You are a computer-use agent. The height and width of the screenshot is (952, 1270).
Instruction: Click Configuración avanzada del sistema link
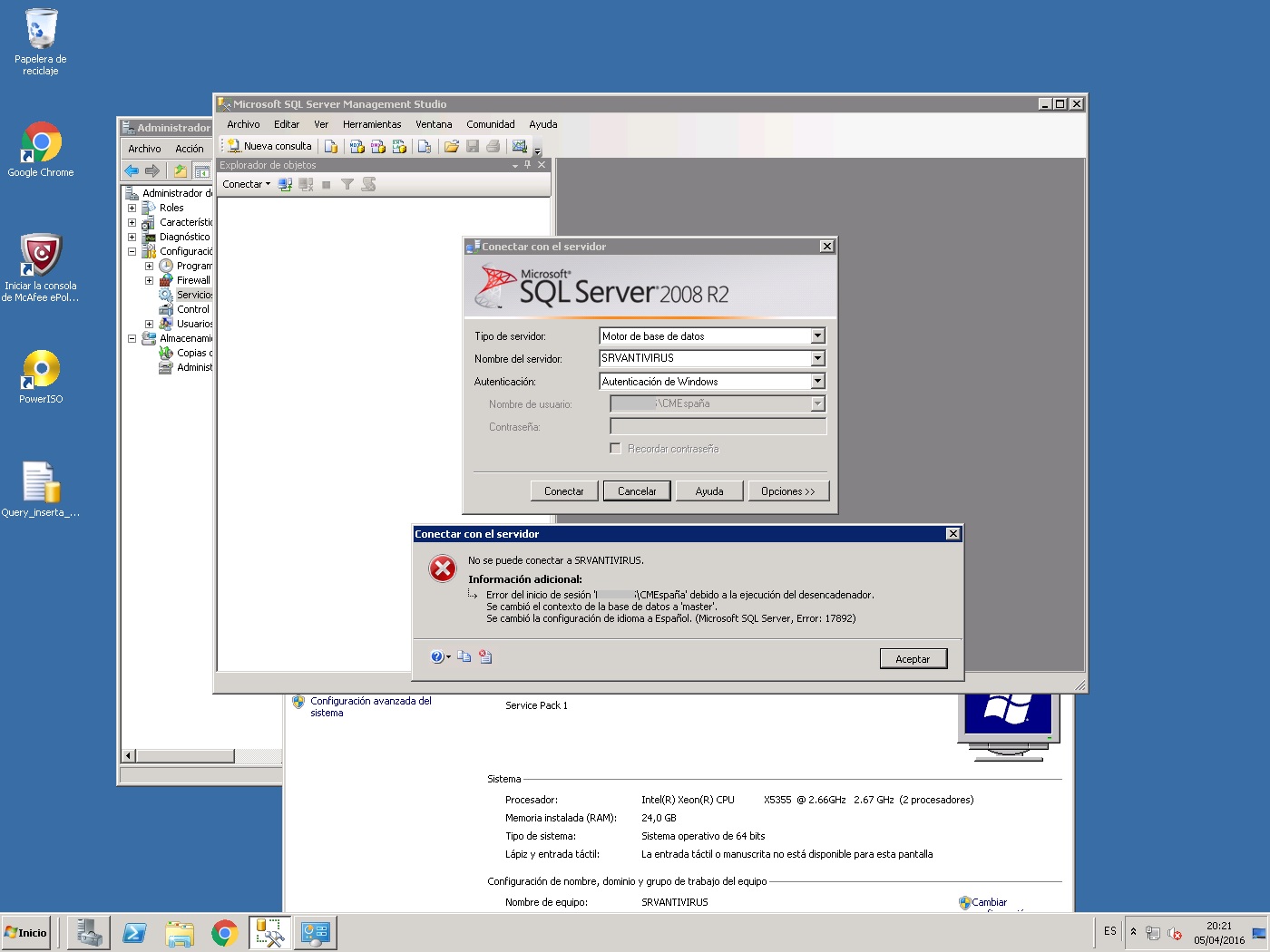(x=371, y=707)
